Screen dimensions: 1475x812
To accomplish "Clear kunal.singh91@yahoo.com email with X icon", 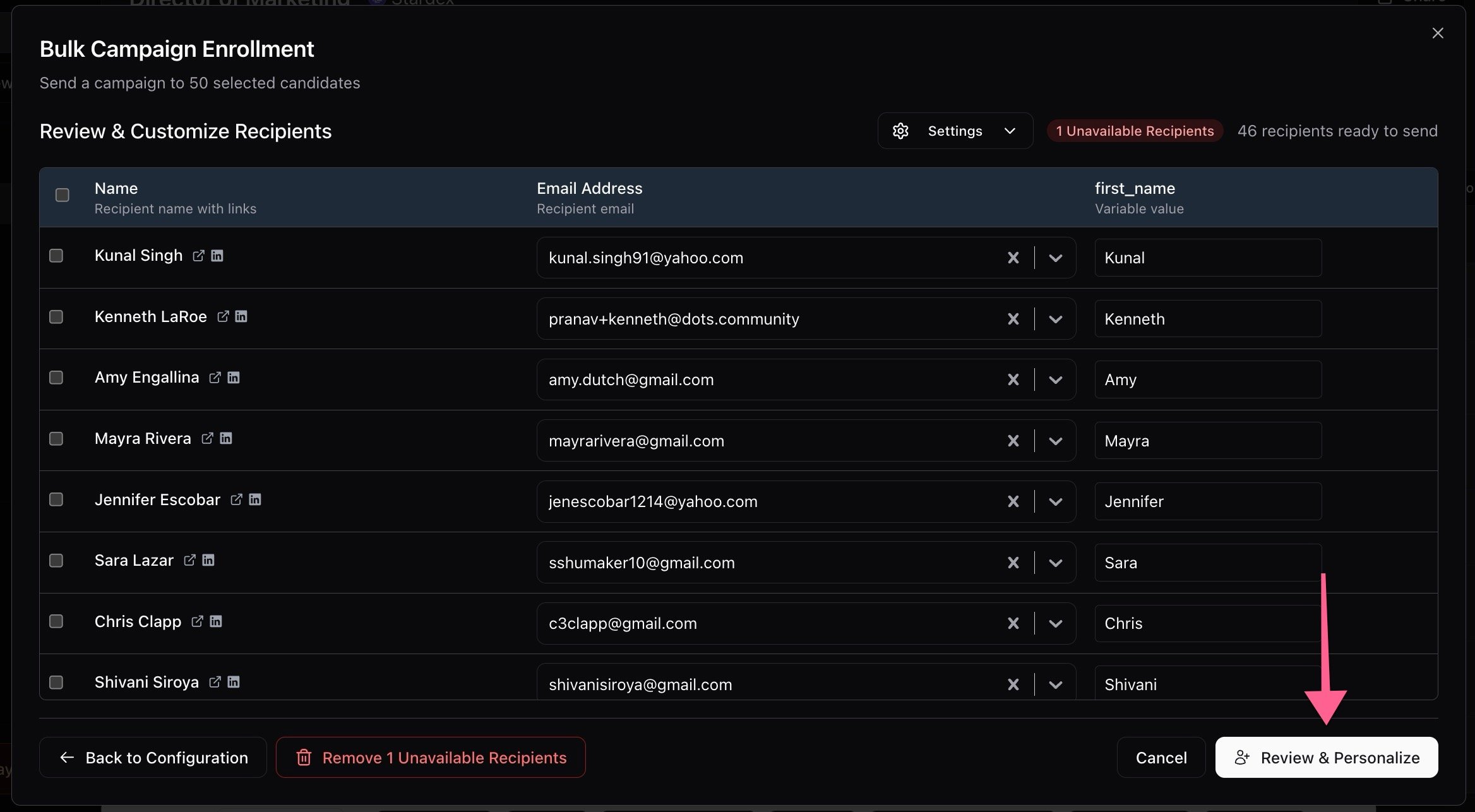I will tap(1013, 258).
